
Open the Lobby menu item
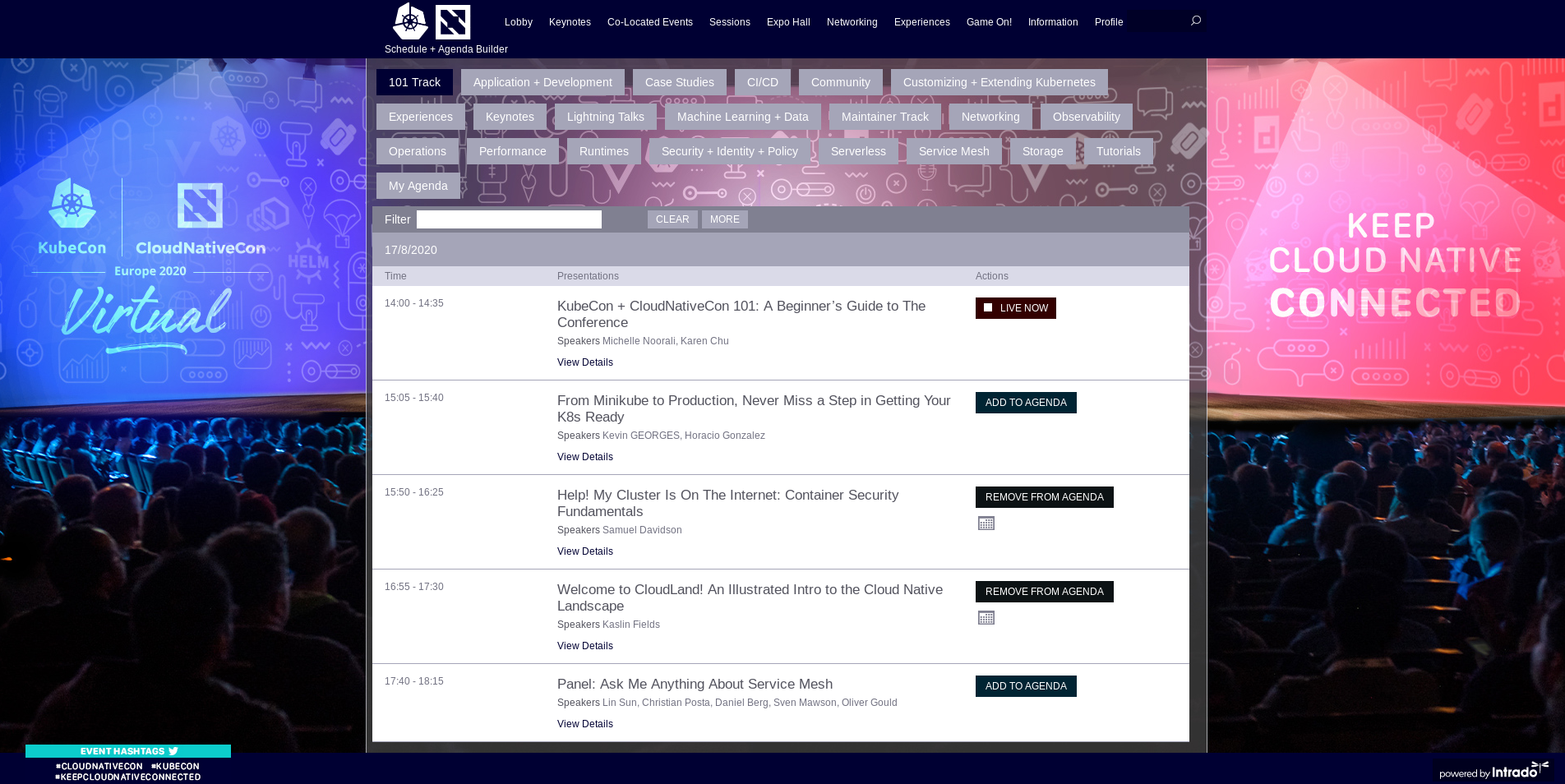519,22
